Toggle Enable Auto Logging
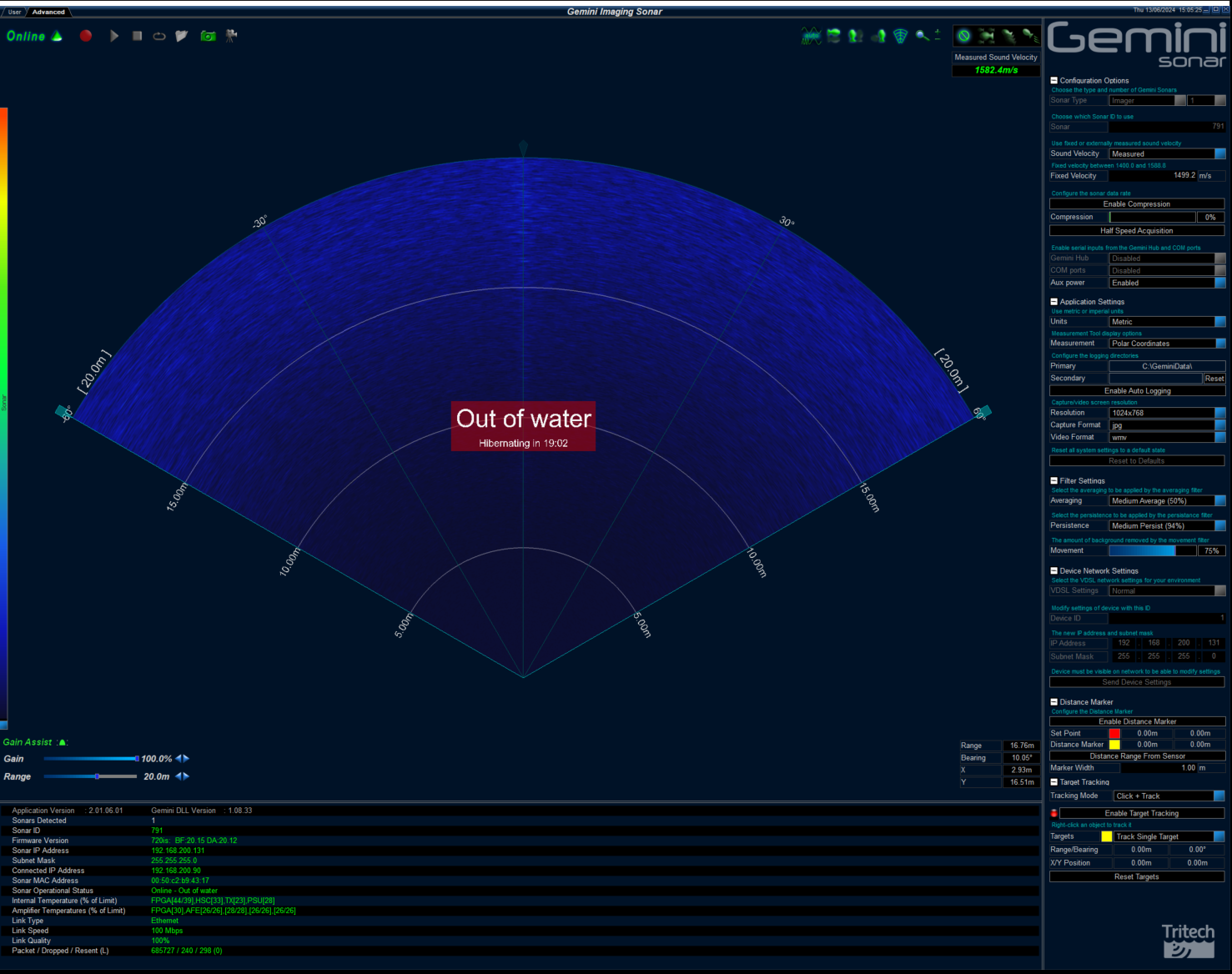The image size is (1232, 974). coord(1136,391)
